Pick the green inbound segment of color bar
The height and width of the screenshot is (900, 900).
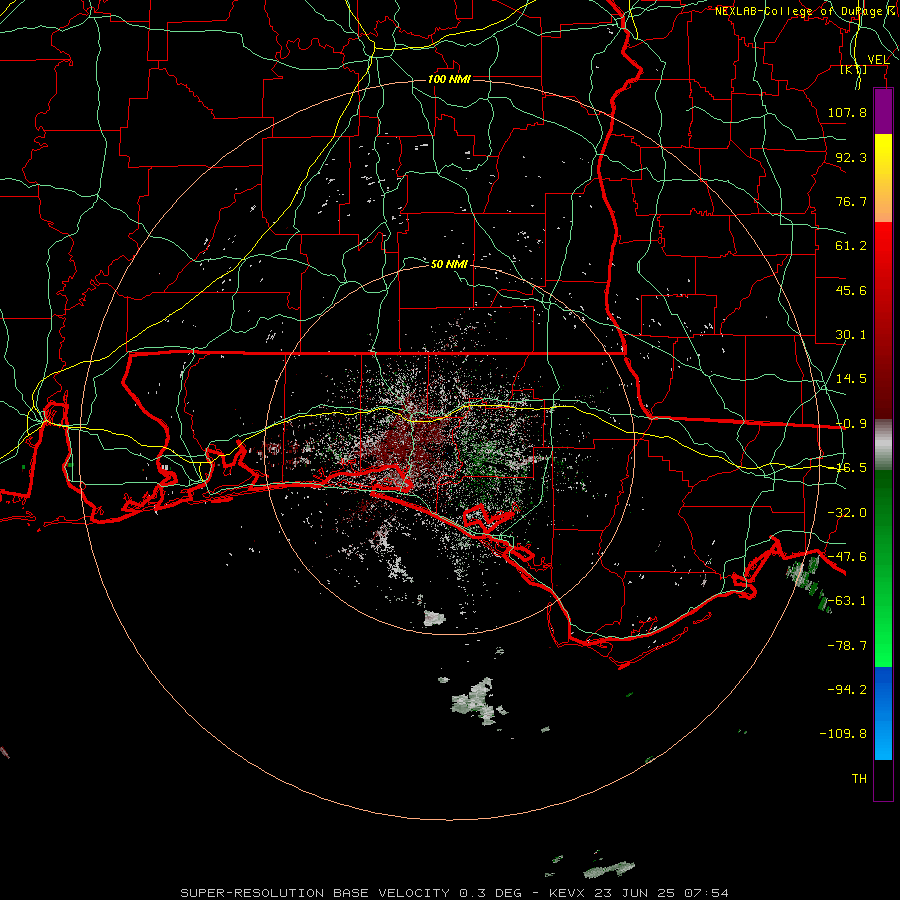[883, 568]
